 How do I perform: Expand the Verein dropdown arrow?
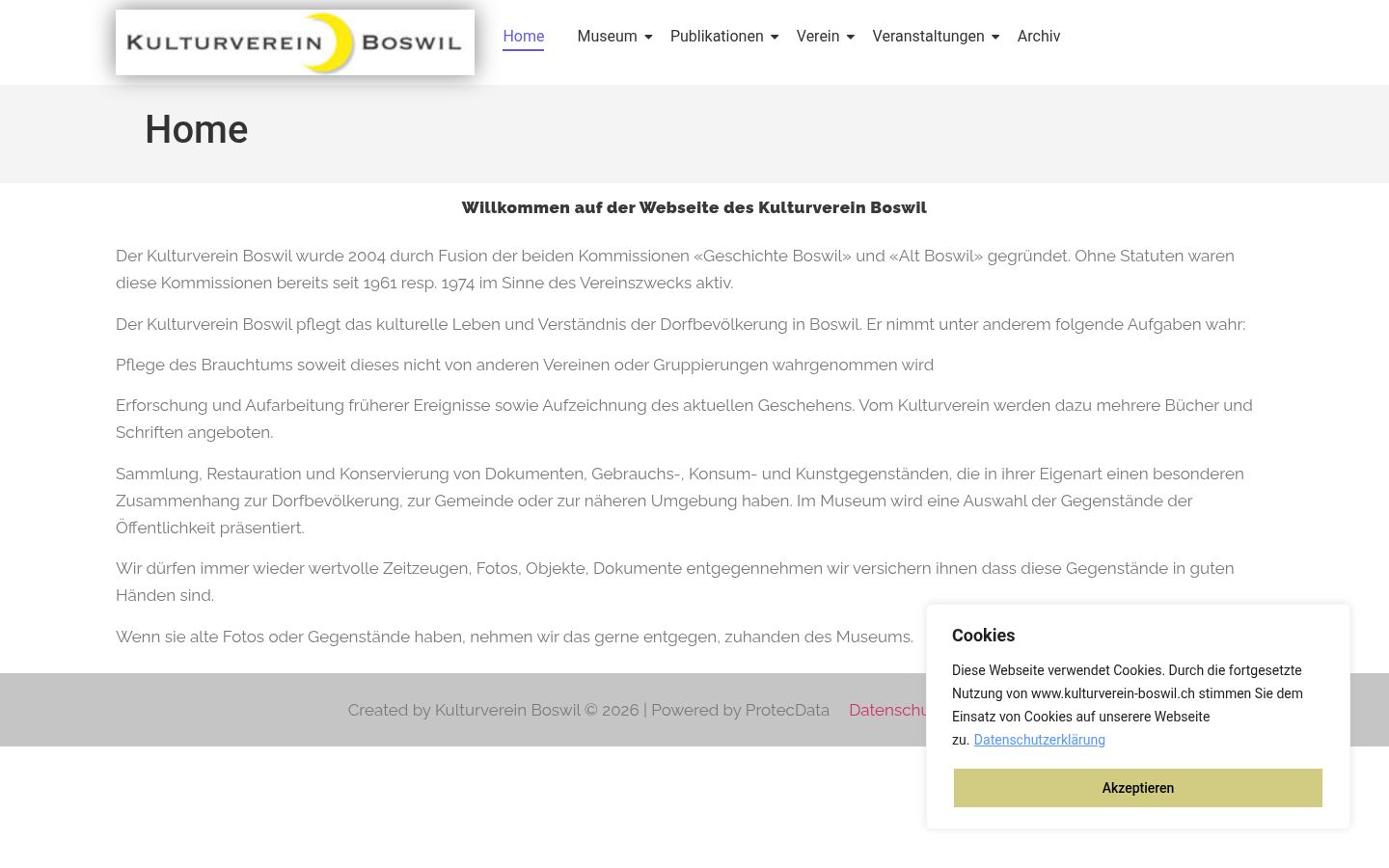click(850, 38)
